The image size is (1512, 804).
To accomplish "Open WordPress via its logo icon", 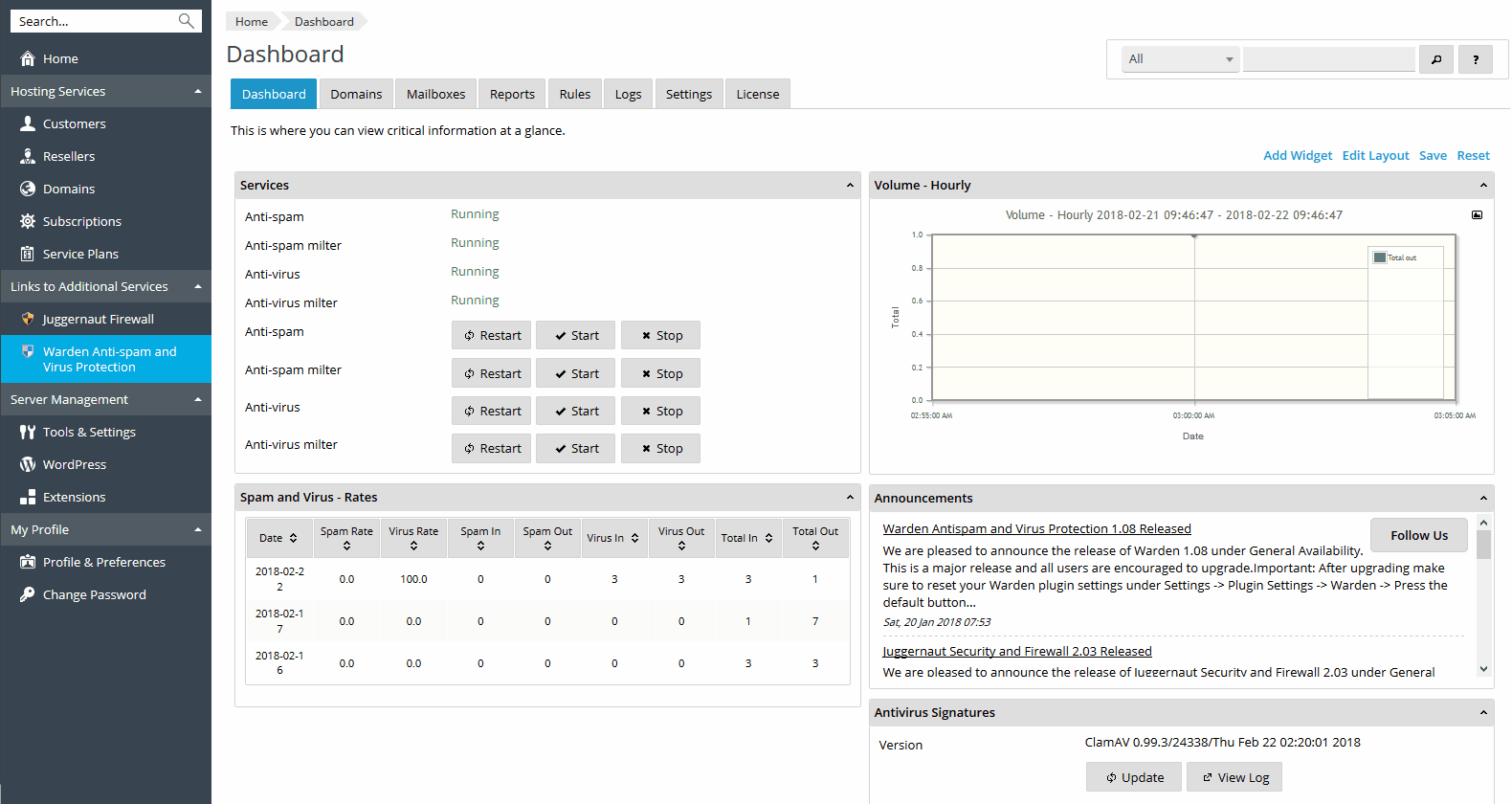I will [x=28, y=464].
